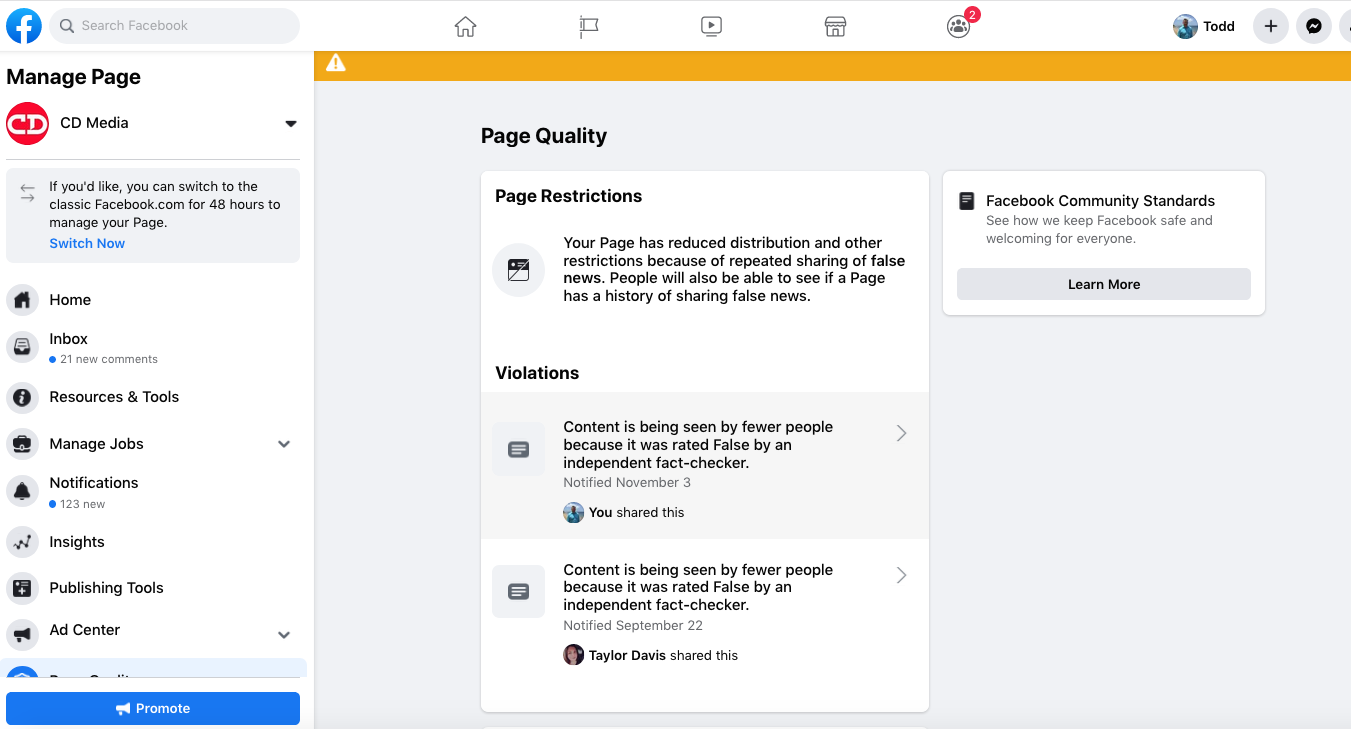Click Taylor Davis name in violation

tap(627, 656)
